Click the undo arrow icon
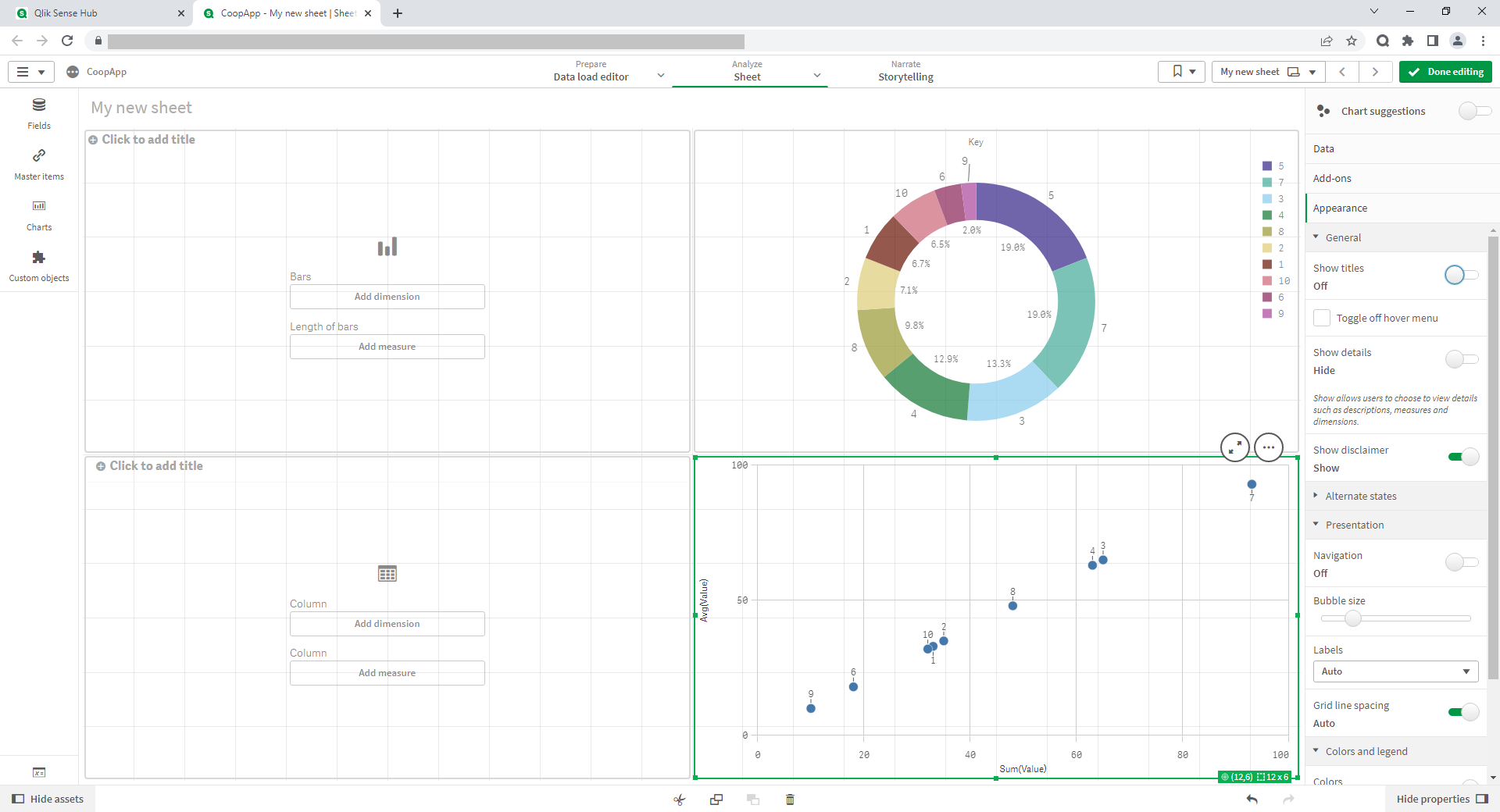The image size is (1500, 812). click(1252, 799)
